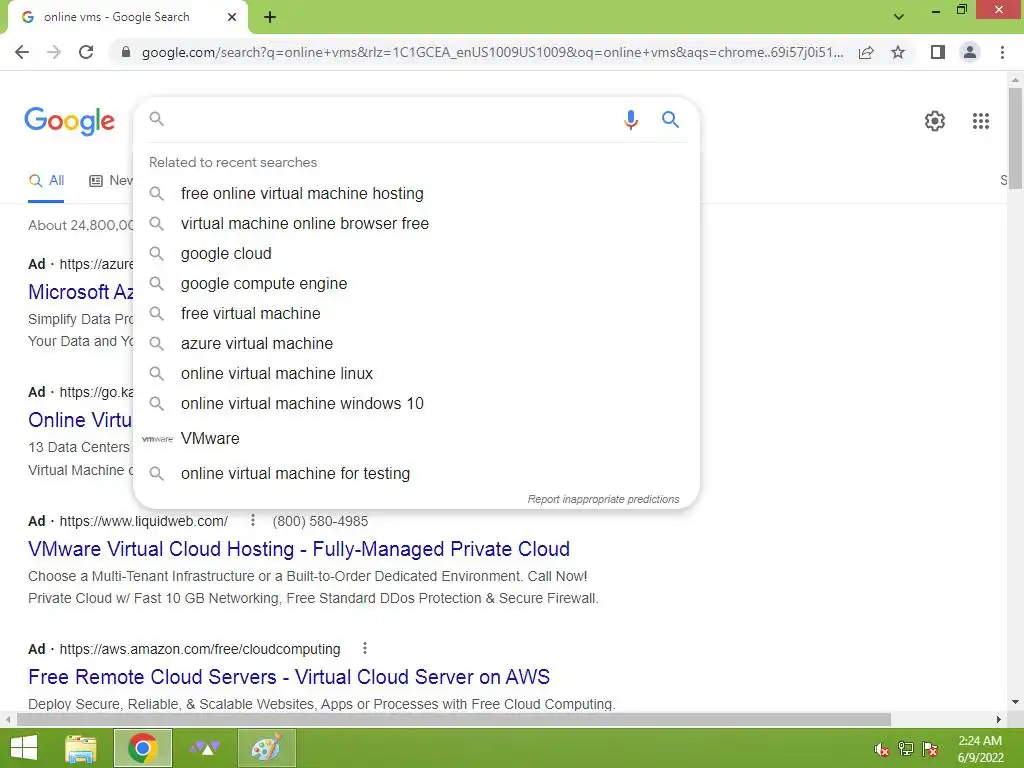Select suggestion 'virtual machine online browser free'
1024x768 pixels.
(416, 223)
